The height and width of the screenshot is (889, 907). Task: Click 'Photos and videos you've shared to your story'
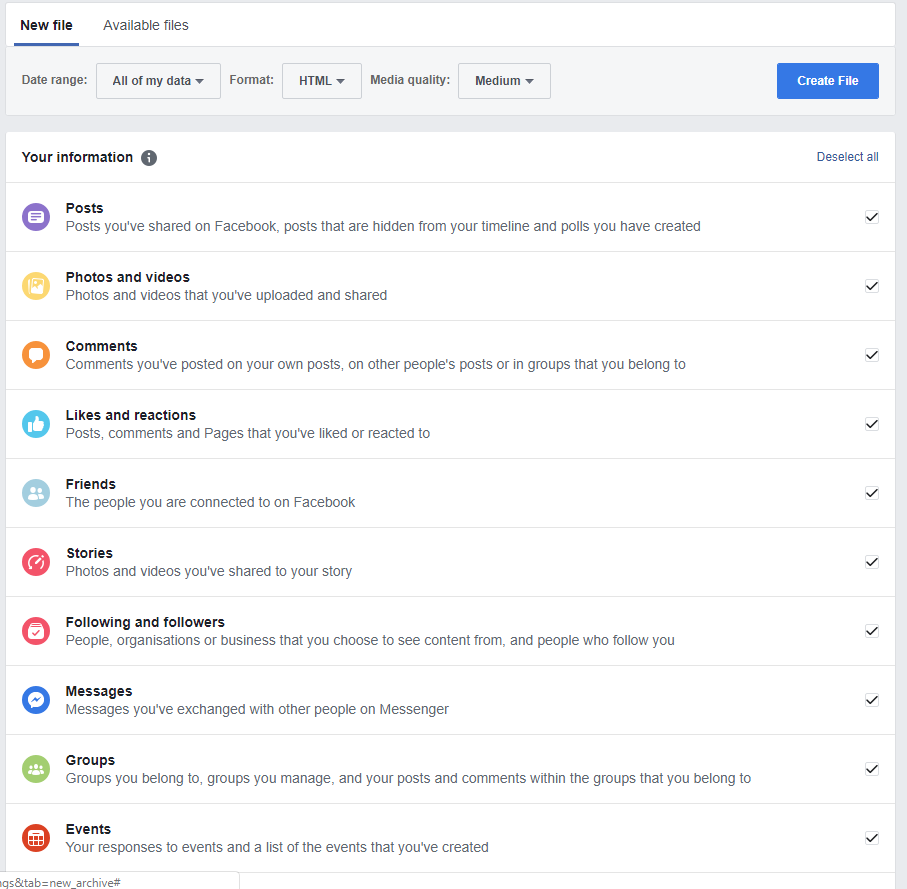click(209, 571)
